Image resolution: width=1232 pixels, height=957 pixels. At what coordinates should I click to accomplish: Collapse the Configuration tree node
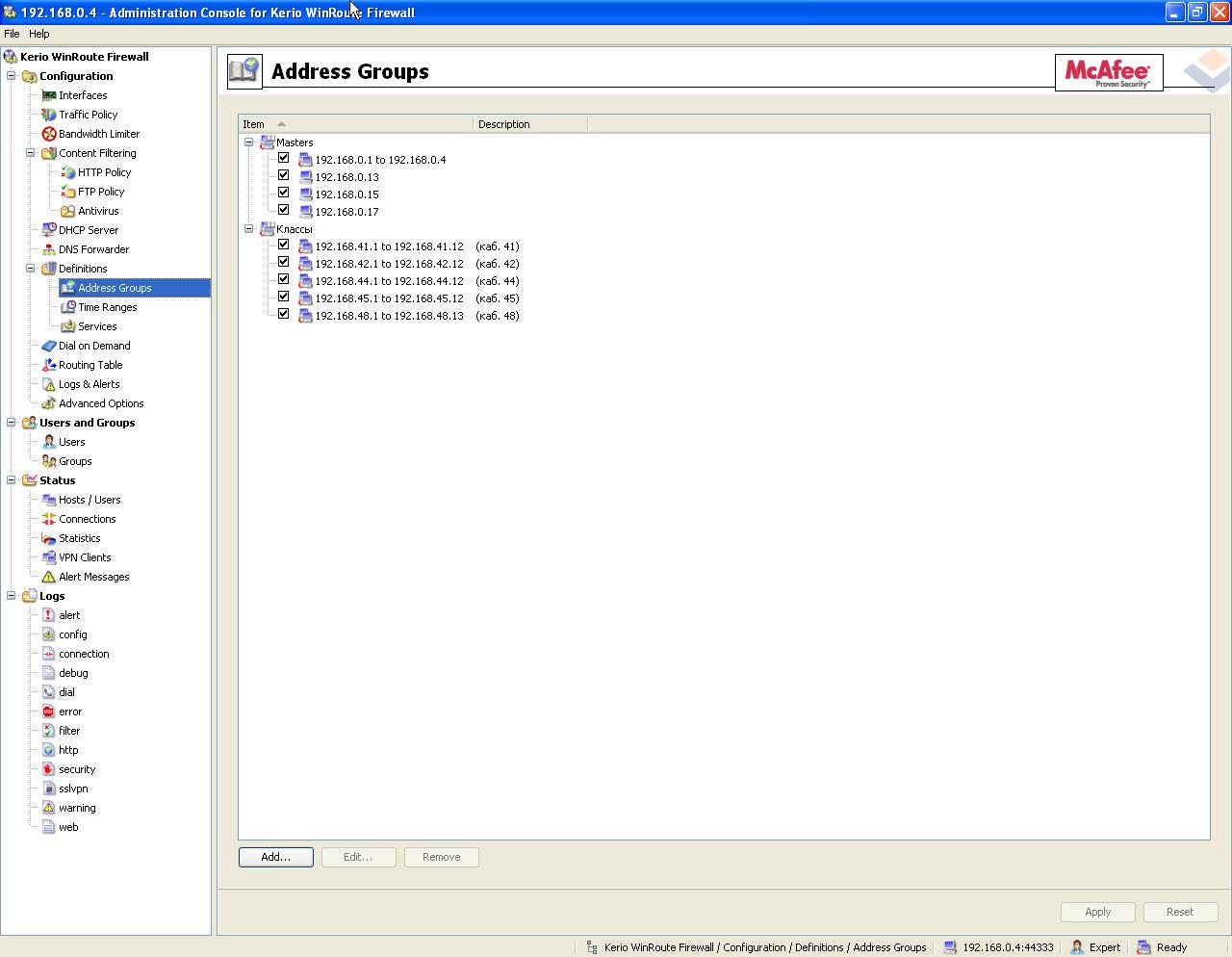coord(12,76)
